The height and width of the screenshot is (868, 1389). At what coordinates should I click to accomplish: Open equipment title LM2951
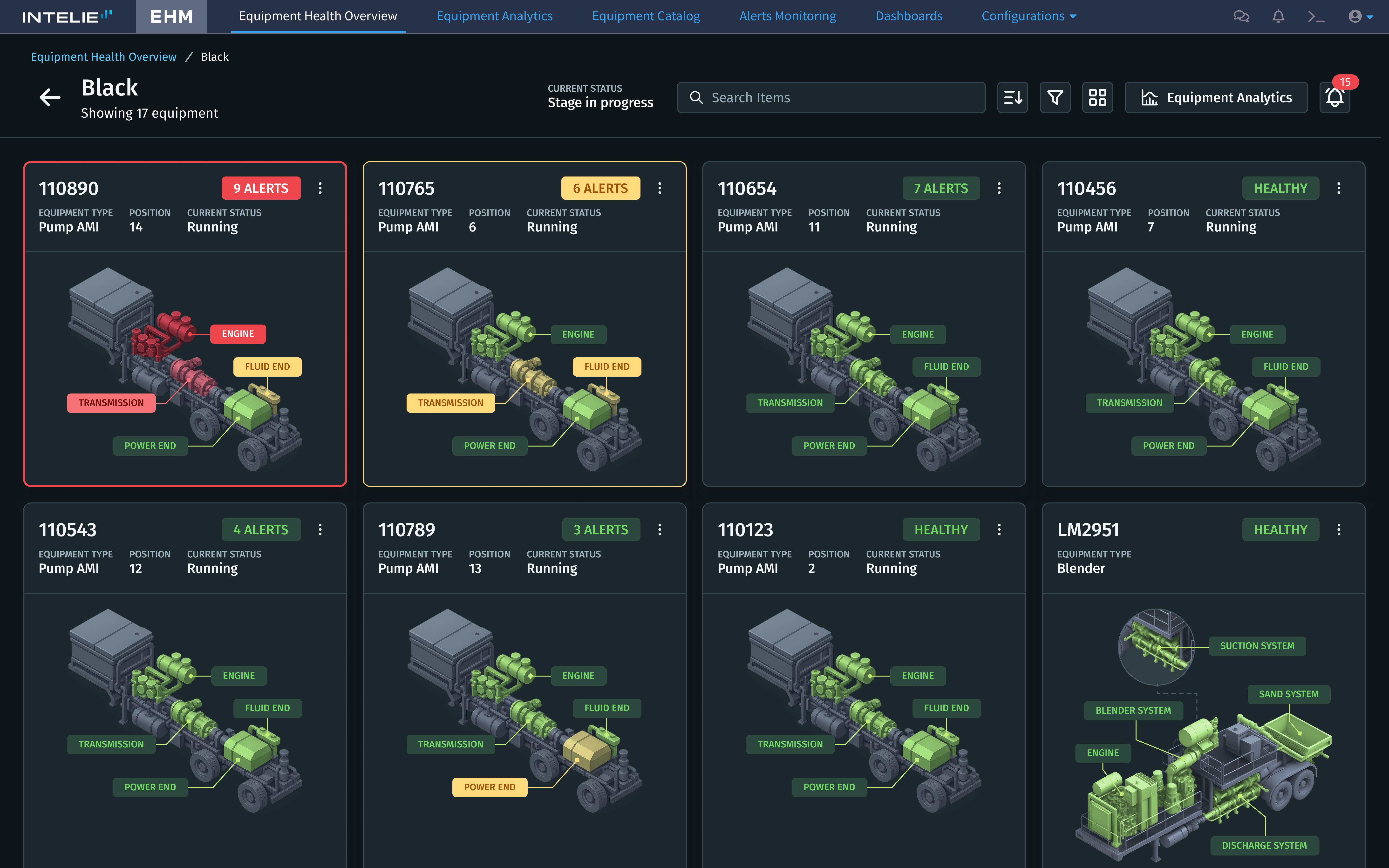(x=1088, y=530)
